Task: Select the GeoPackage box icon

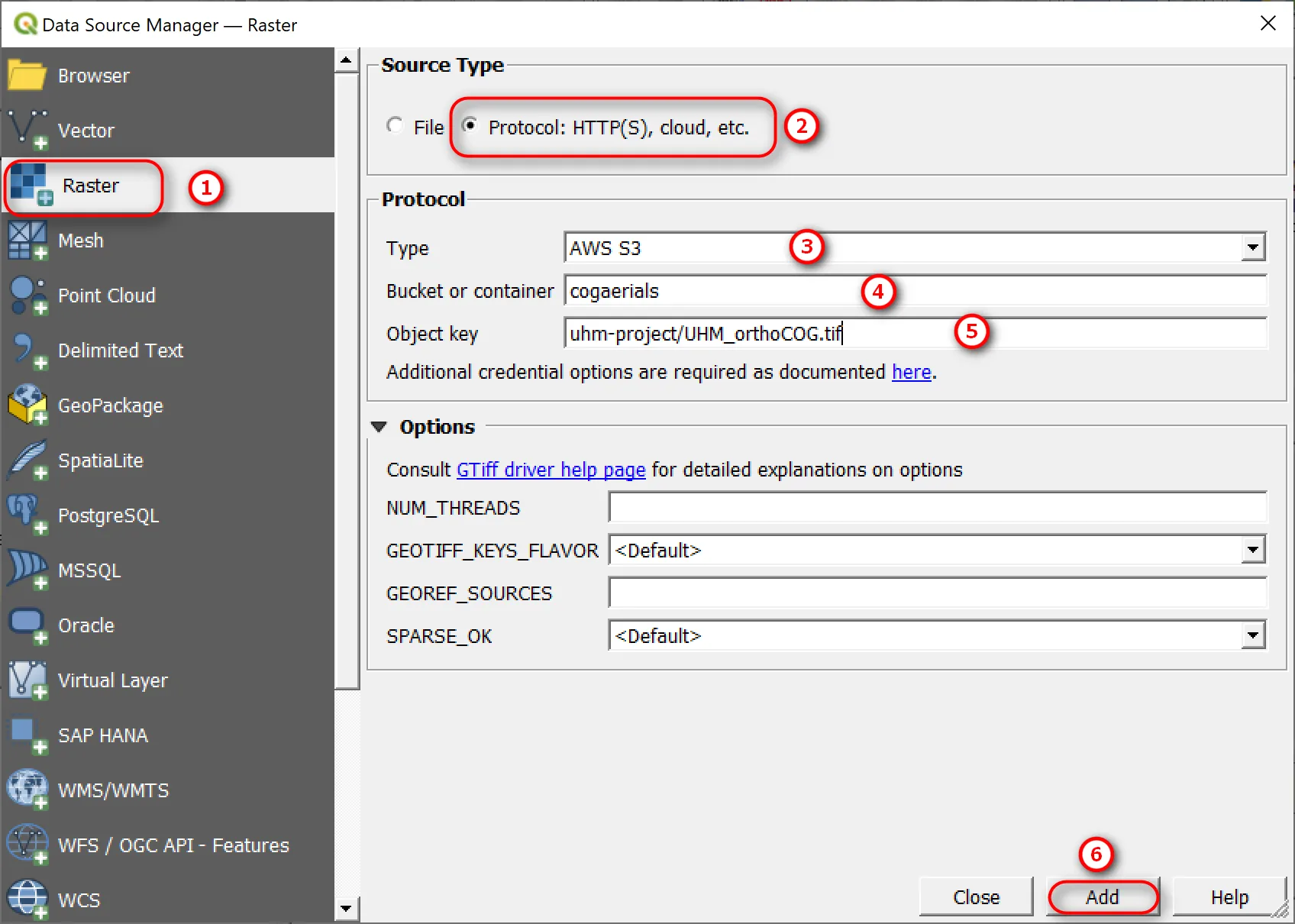Action: 27,405
